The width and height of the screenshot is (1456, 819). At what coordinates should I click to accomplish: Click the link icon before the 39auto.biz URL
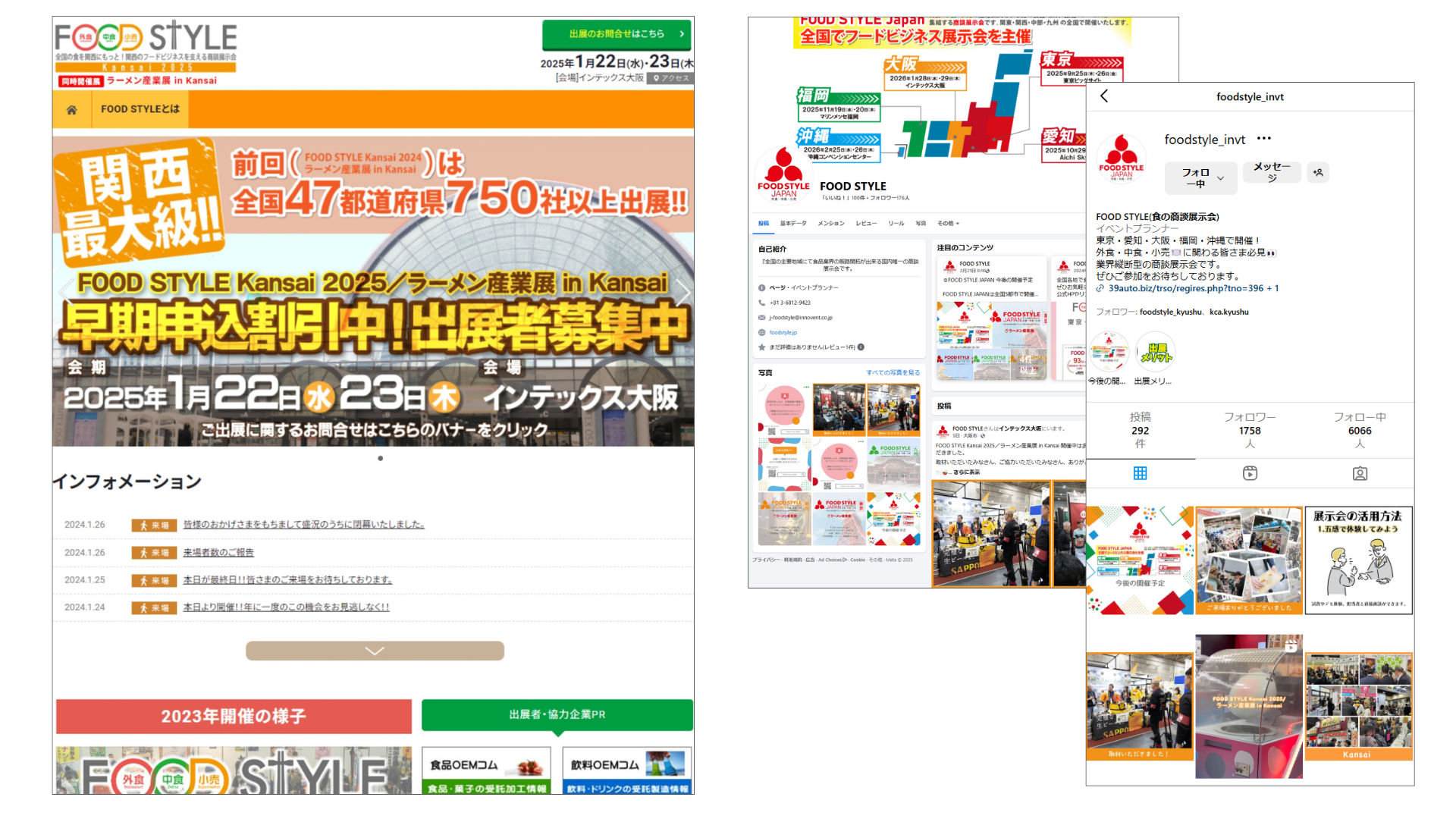click(x=1100, y=288)
